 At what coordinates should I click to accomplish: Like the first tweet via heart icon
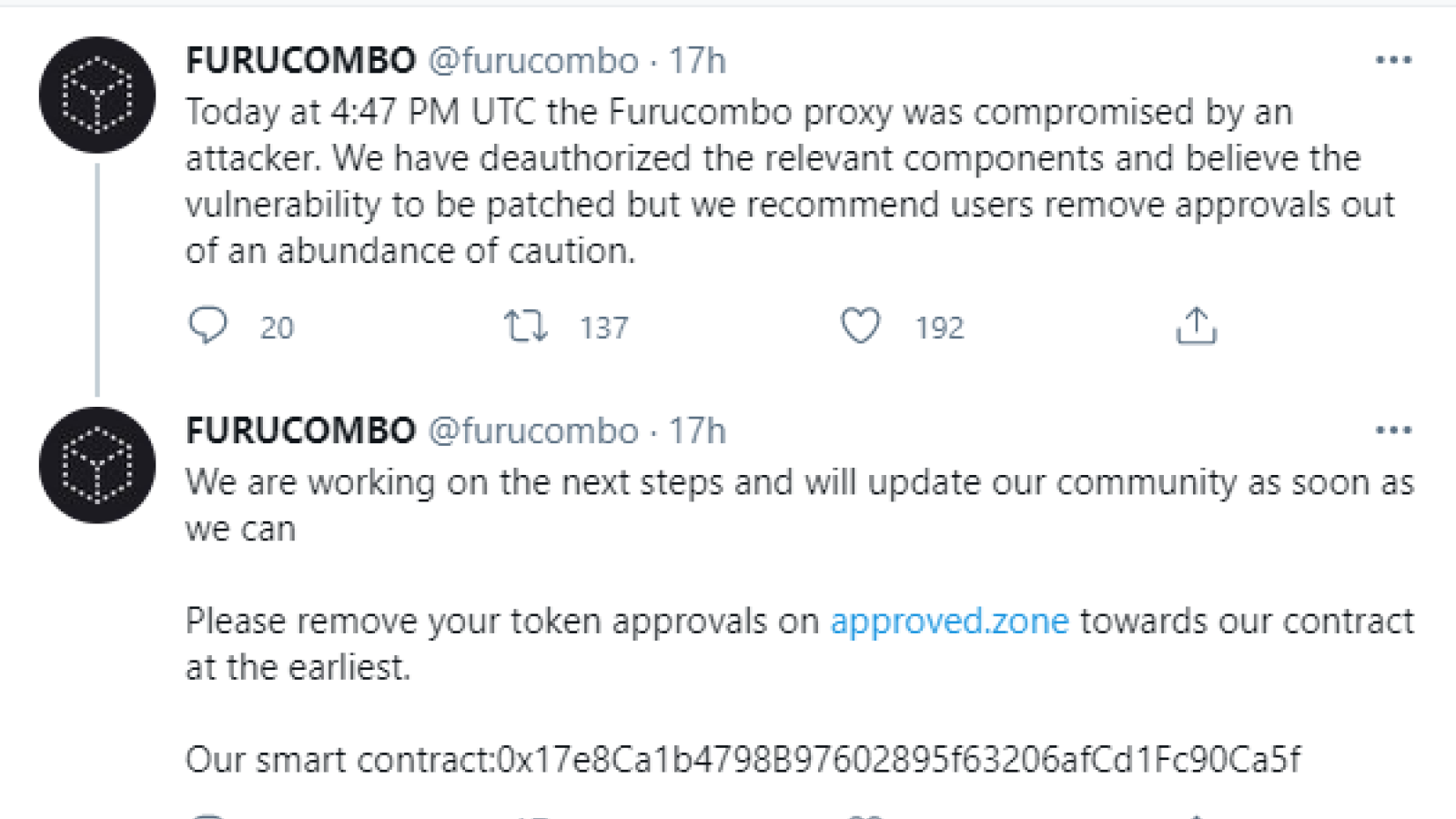click(860, 326)
